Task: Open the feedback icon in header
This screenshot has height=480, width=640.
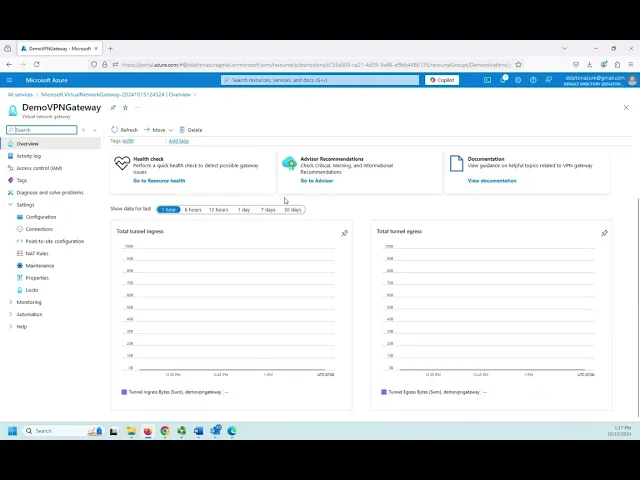Action: pyautogui.click(x=549, y=80)
